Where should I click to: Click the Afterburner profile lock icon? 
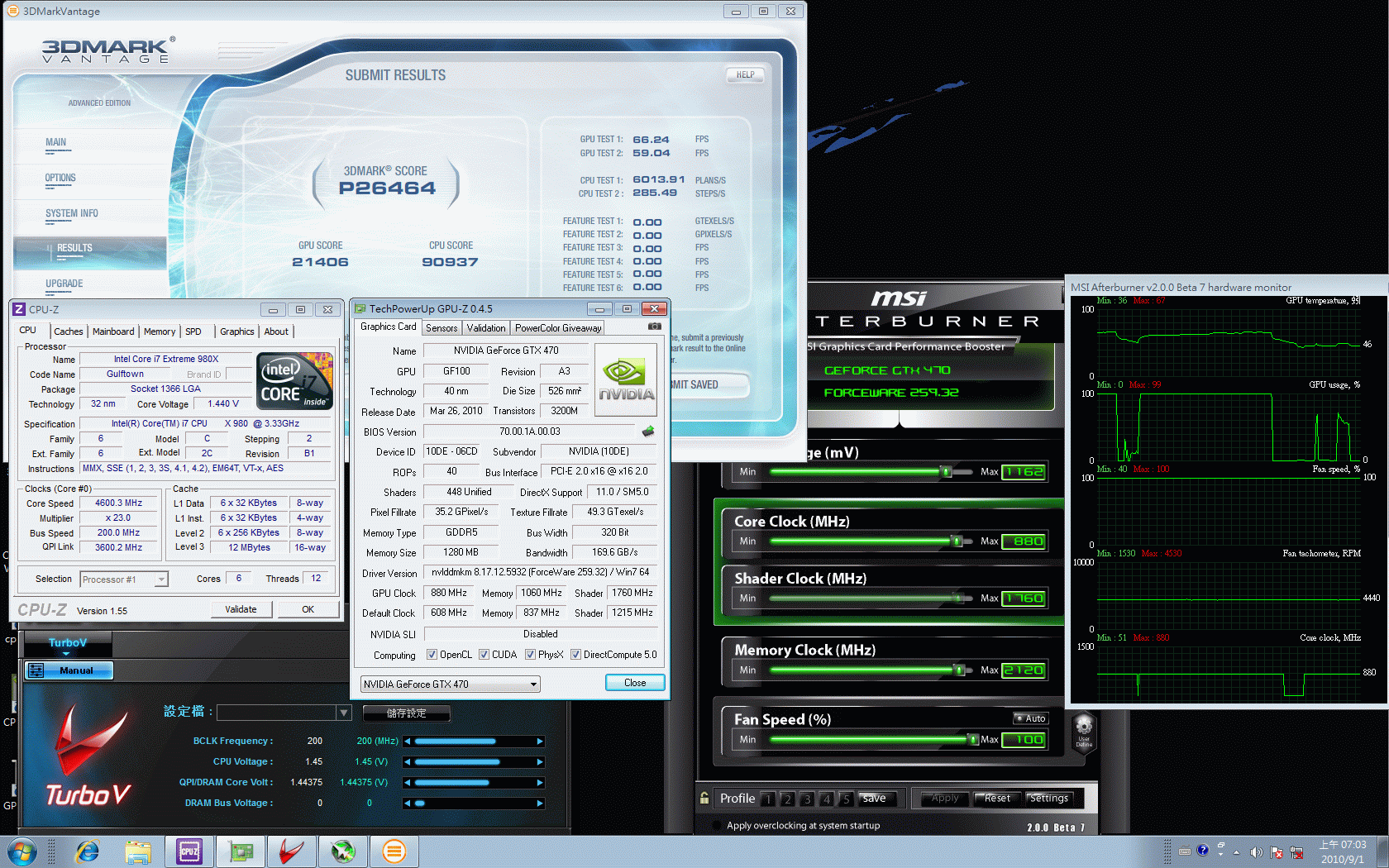(704, 798)
